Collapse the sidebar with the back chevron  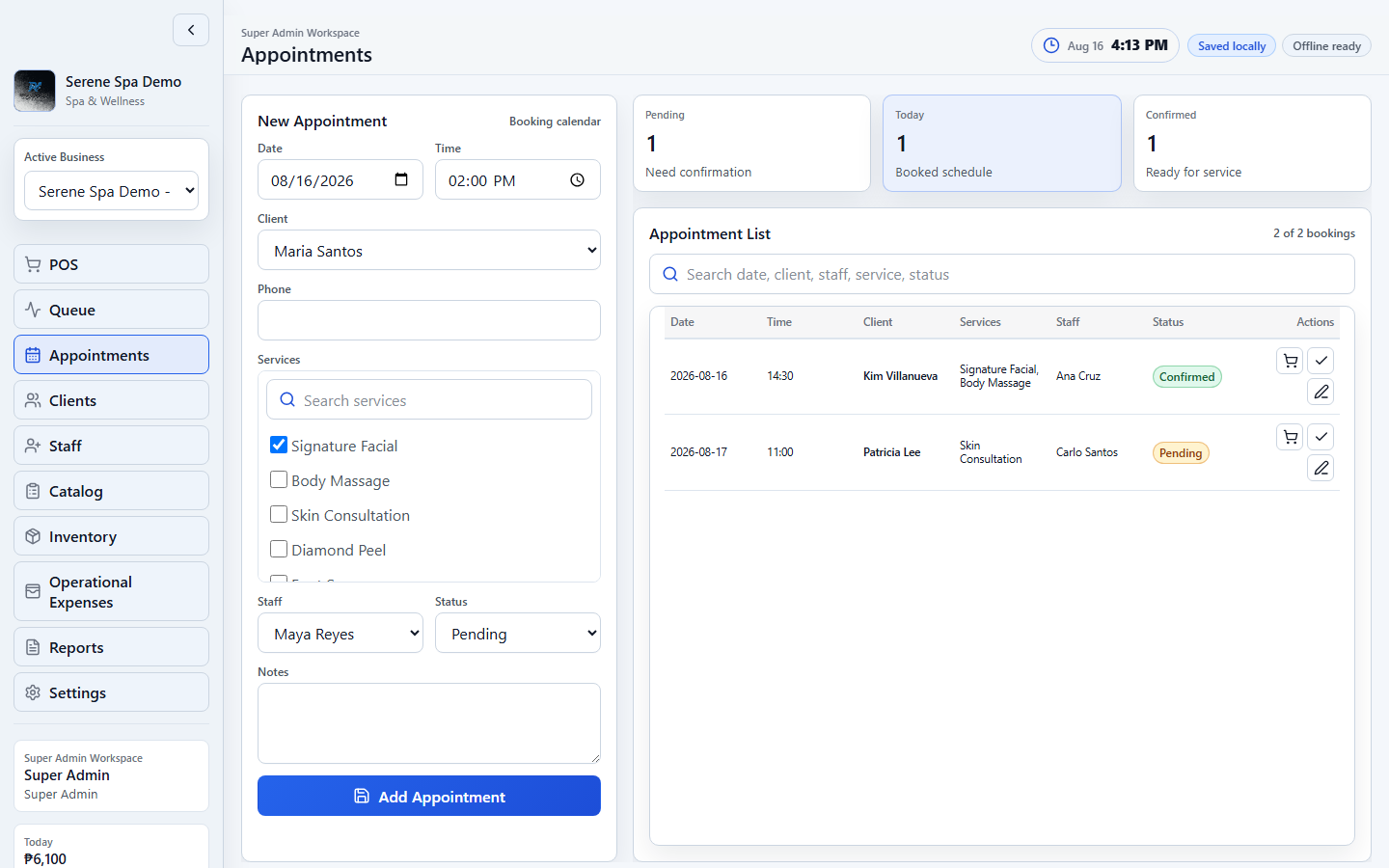pyautogui.click(x=191, y=30)
